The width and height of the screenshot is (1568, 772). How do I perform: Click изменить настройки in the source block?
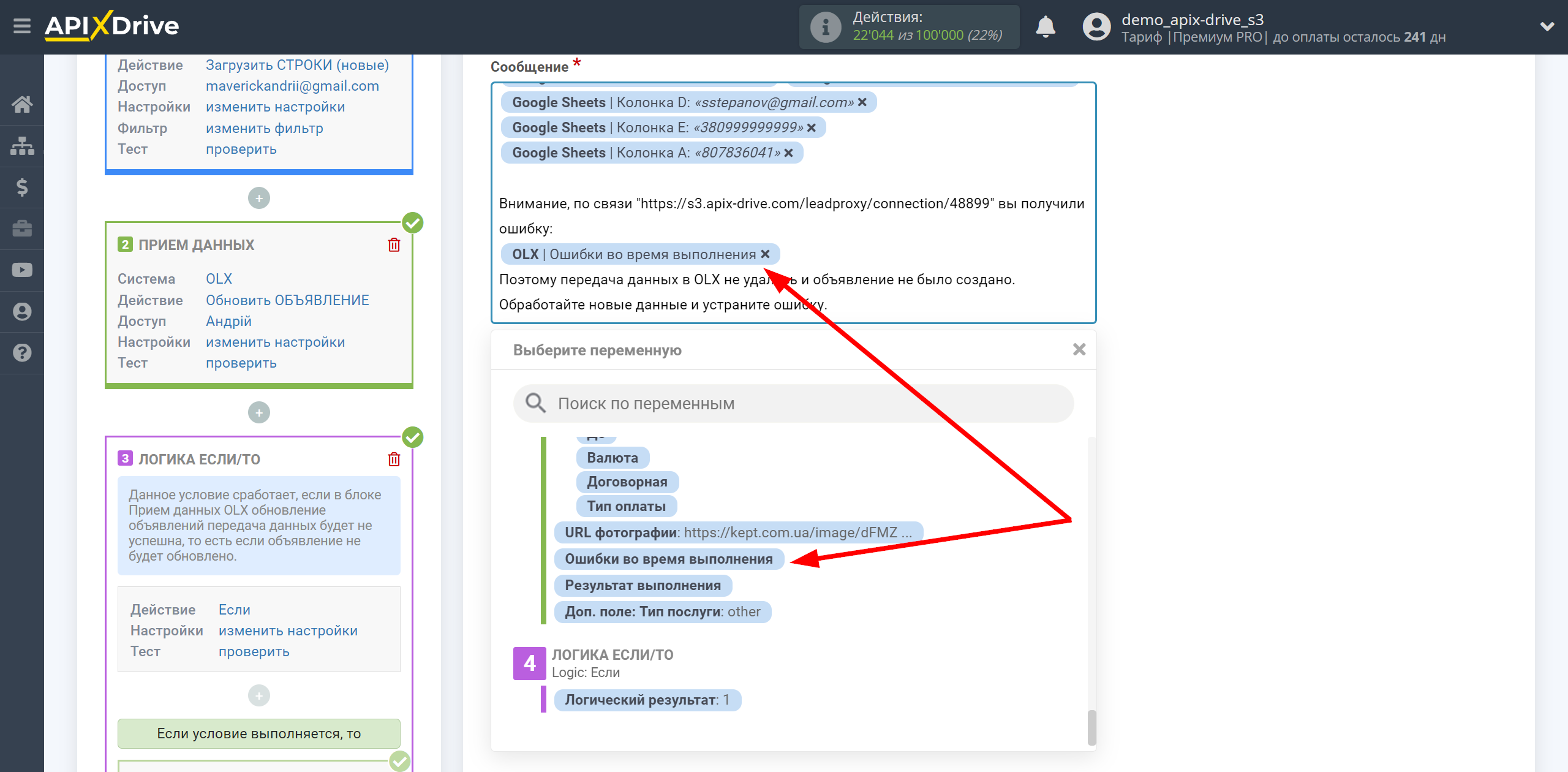275,107
